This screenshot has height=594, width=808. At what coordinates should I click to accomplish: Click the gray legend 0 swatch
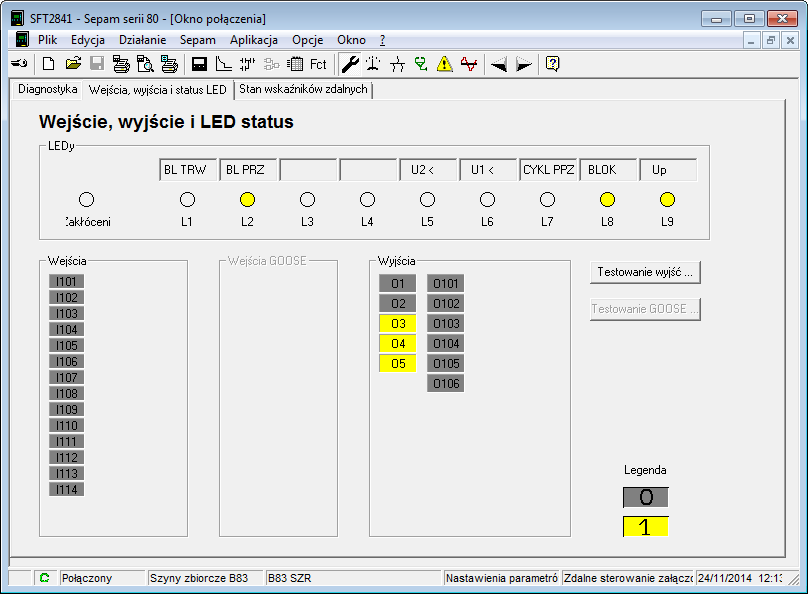pos(646,497)
